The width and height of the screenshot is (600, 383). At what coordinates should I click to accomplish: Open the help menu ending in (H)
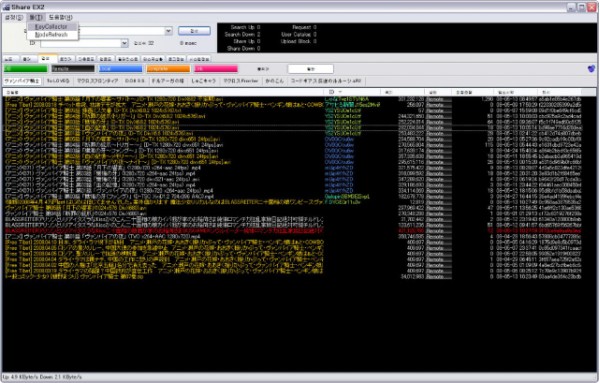pos(60,17)
